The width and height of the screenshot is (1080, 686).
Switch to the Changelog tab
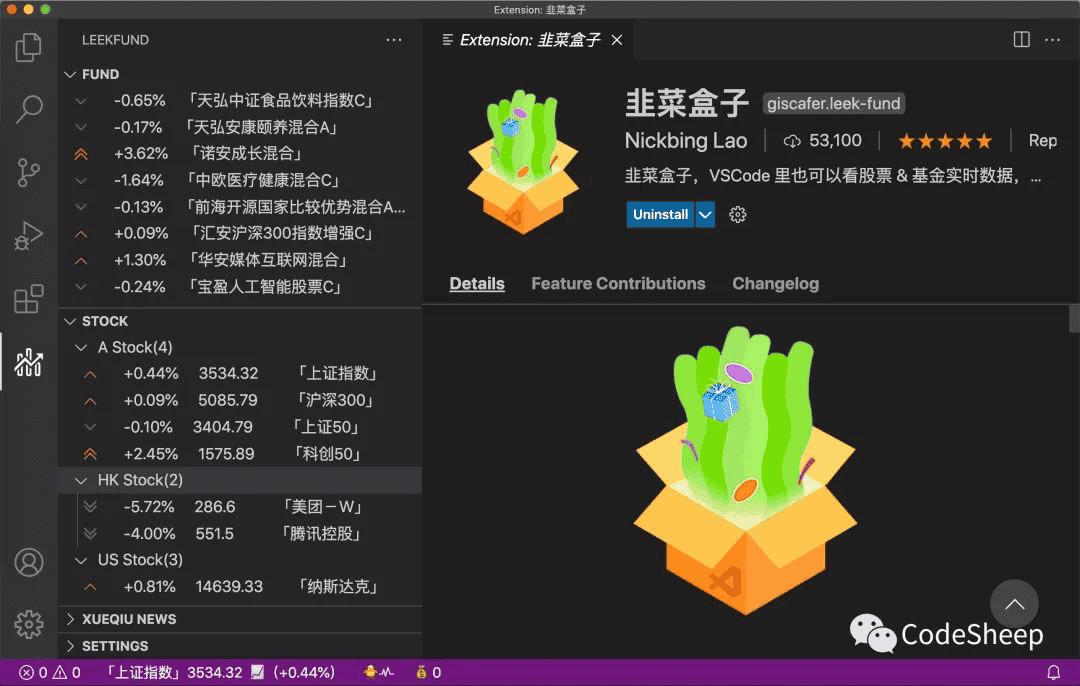776,284
